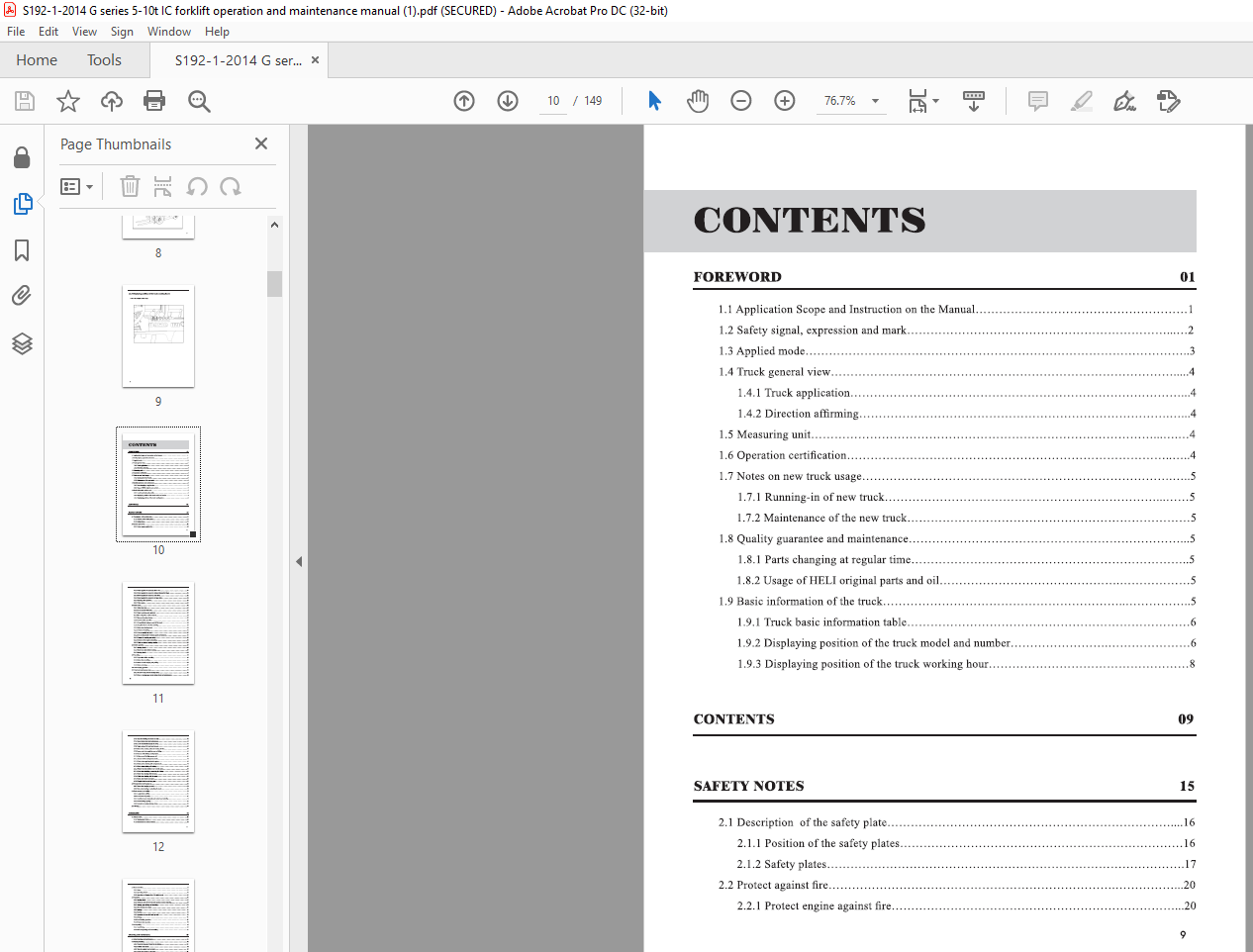Open security lock panel icon
Screen dimensions: 1253x952
click(22, 157)
